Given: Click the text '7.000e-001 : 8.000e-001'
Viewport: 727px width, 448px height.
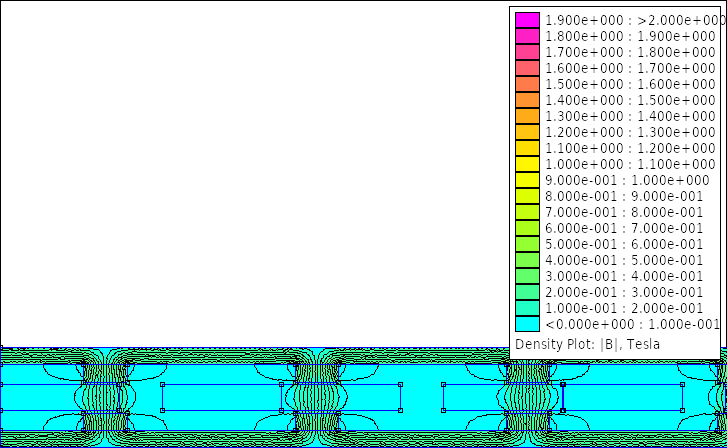Looking at the screenshot, I should pyautogui.click(x=624, y=212).
